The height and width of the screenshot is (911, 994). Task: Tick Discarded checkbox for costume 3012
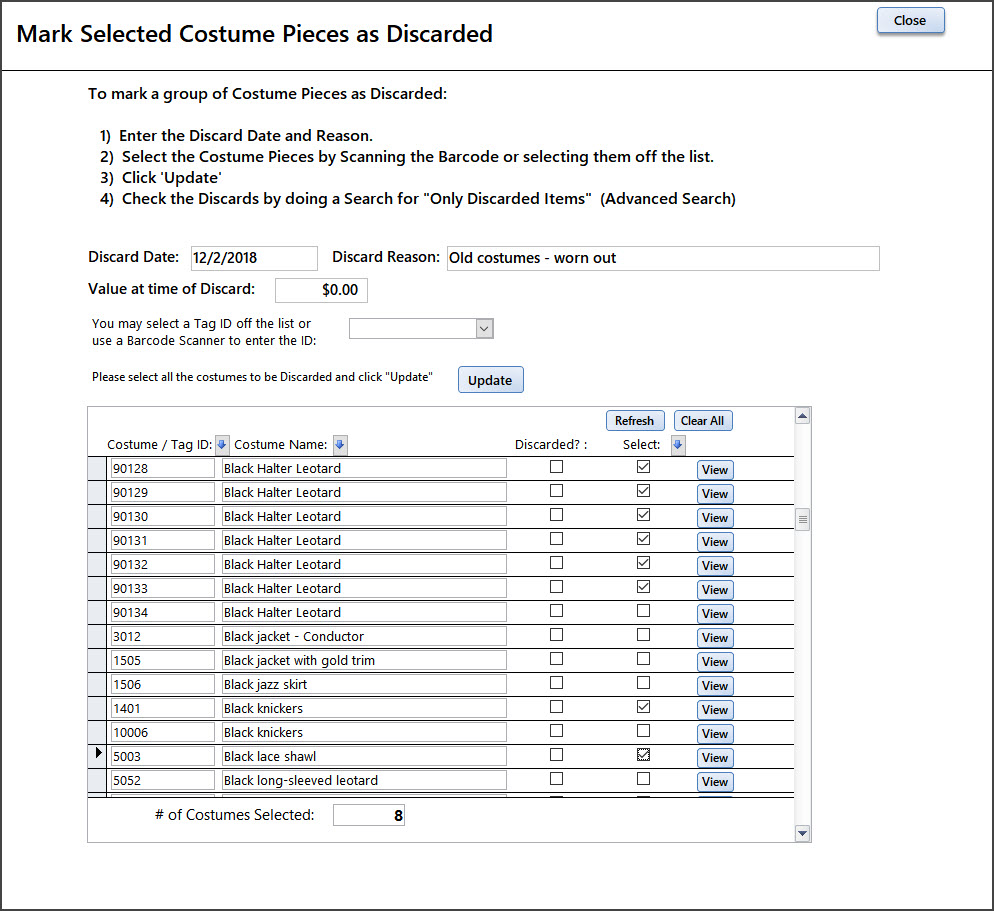(557, 635)
